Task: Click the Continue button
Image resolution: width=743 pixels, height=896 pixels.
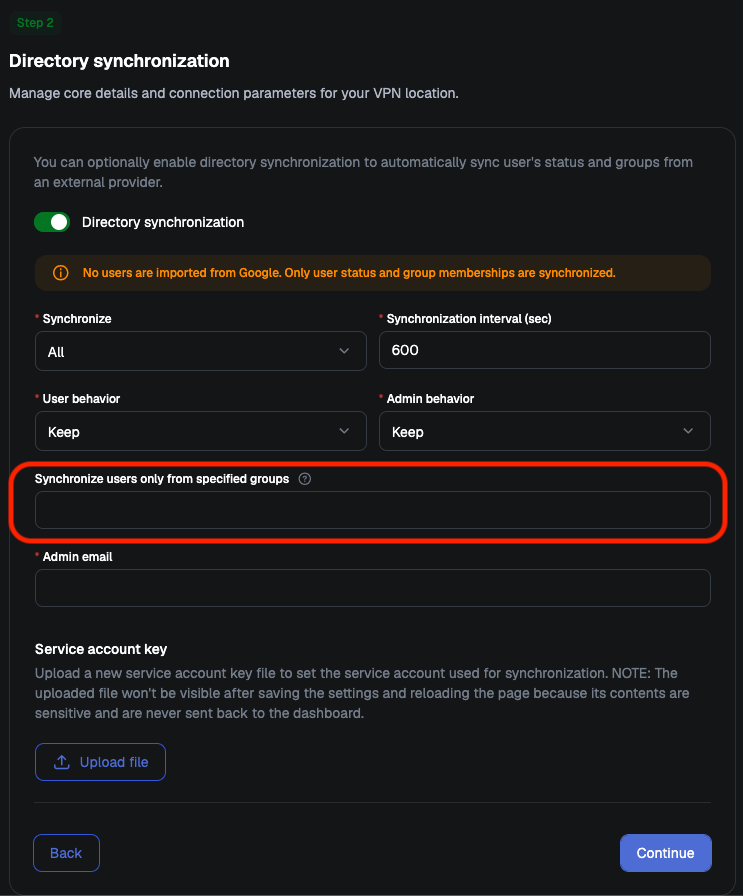Action: (x=666, y=853)
